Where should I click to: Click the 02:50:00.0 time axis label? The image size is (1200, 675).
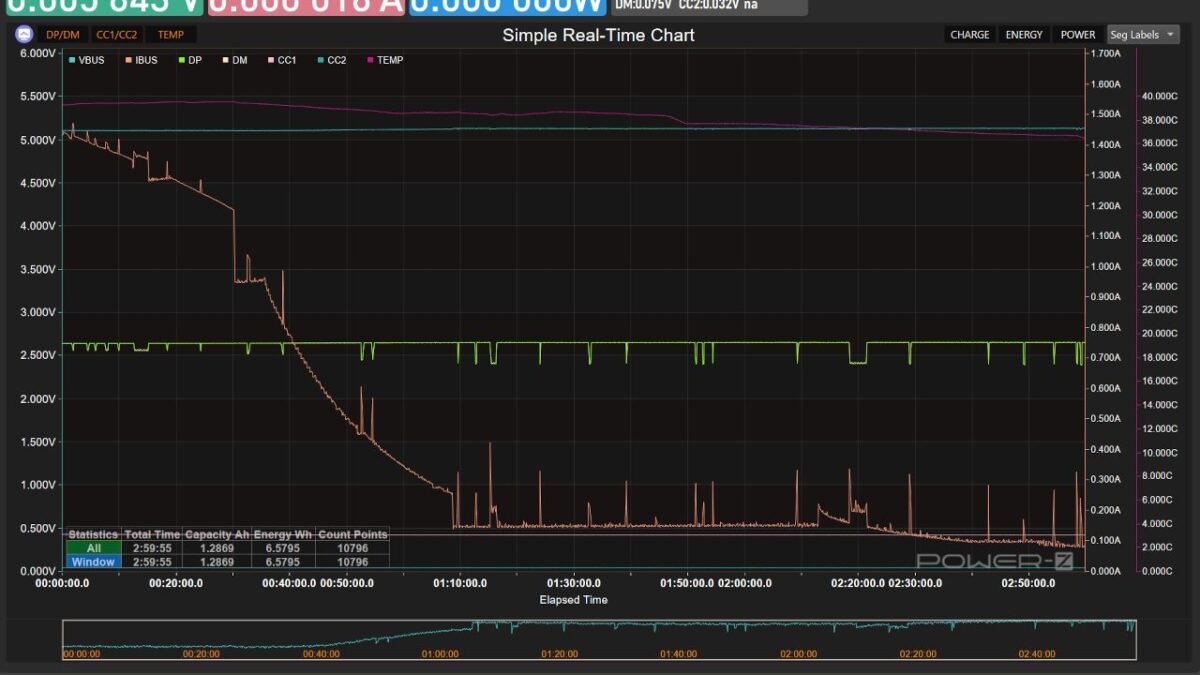1030,583
